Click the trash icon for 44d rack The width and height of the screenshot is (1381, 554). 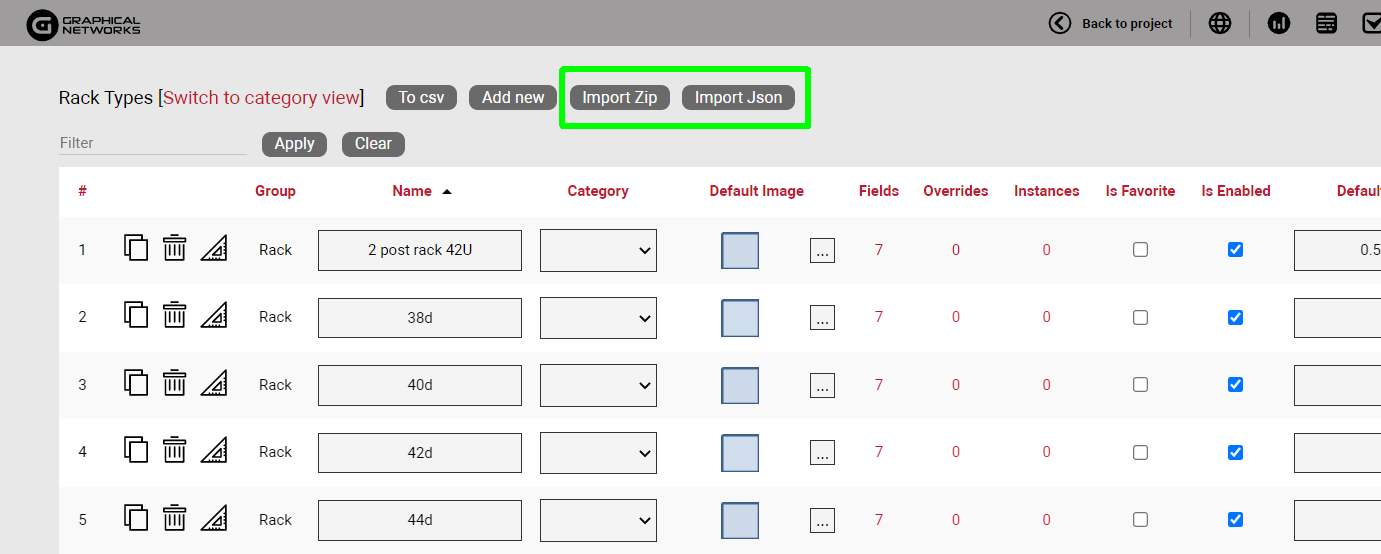pos(175,518)
